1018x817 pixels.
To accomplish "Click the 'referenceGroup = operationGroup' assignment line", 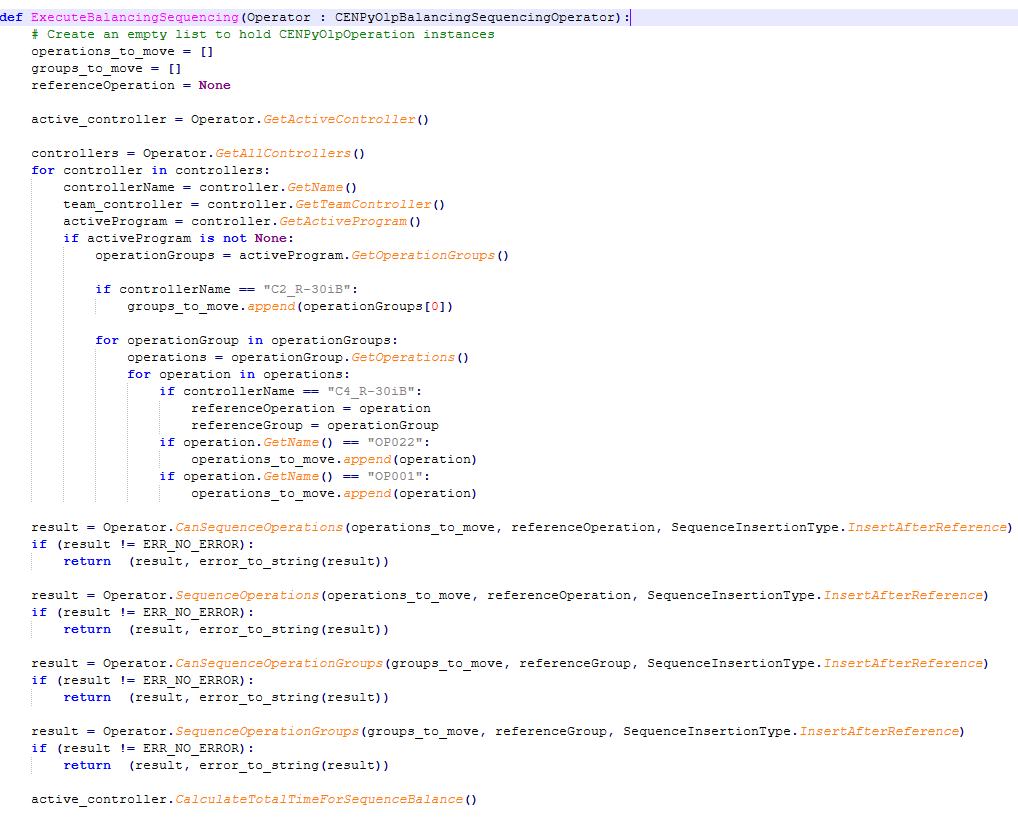I will [314, 425].
